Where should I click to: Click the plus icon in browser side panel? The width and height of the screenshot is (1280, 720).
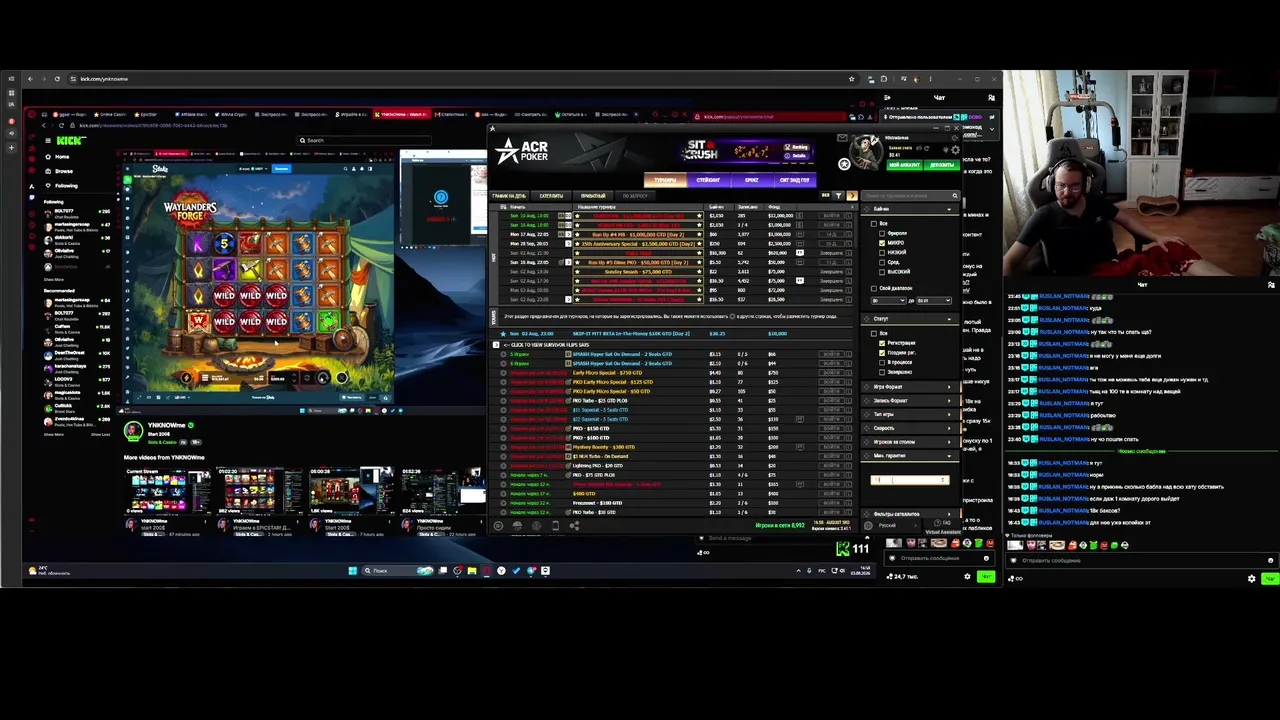pyautogui.click(x=11, y=148)
